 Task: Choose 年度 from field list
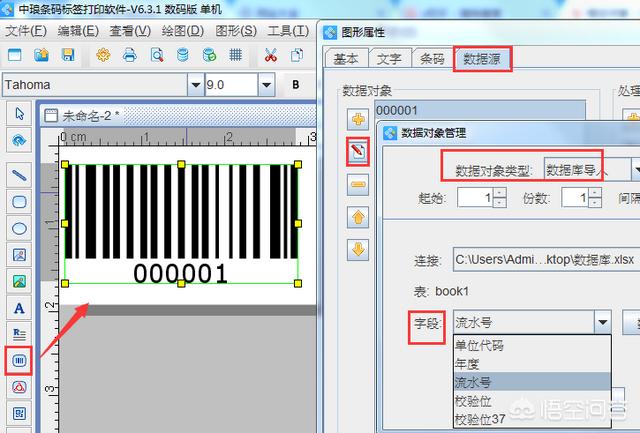pos(532,364)
